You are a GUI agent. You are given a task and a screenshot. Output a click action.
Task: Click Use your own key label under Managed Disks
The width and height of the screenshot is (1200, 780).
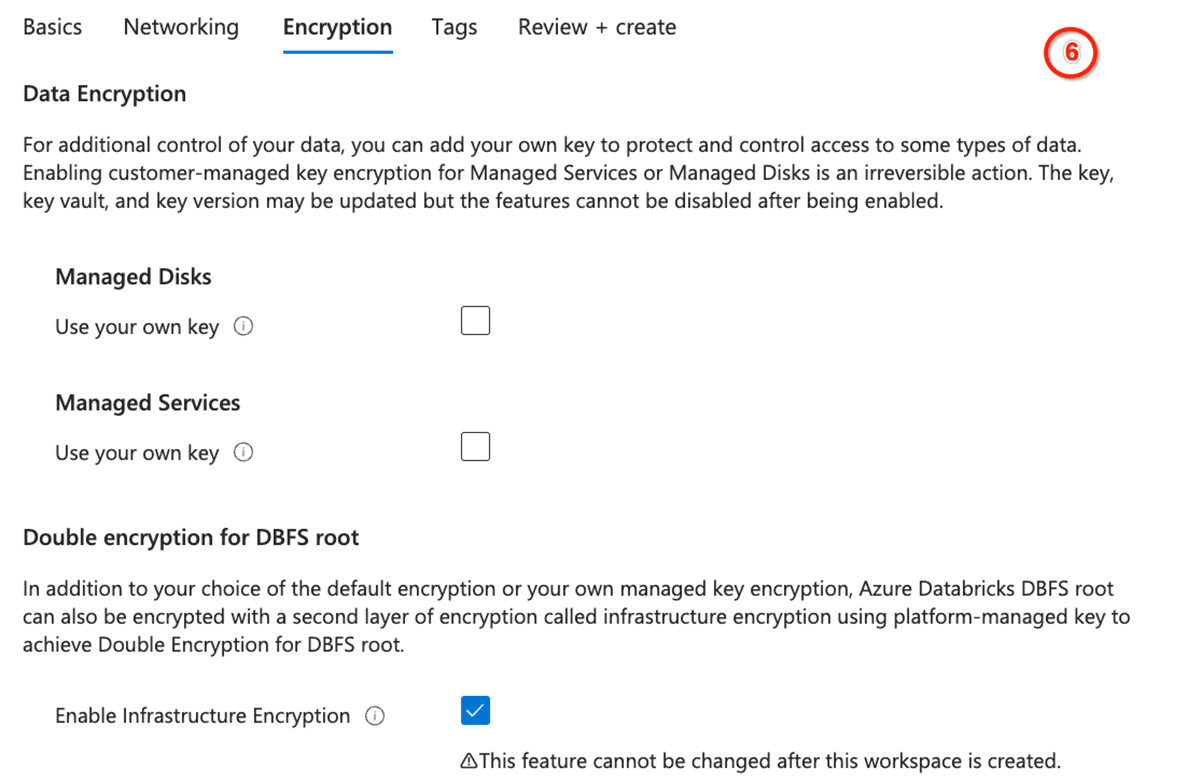[136, 327]
